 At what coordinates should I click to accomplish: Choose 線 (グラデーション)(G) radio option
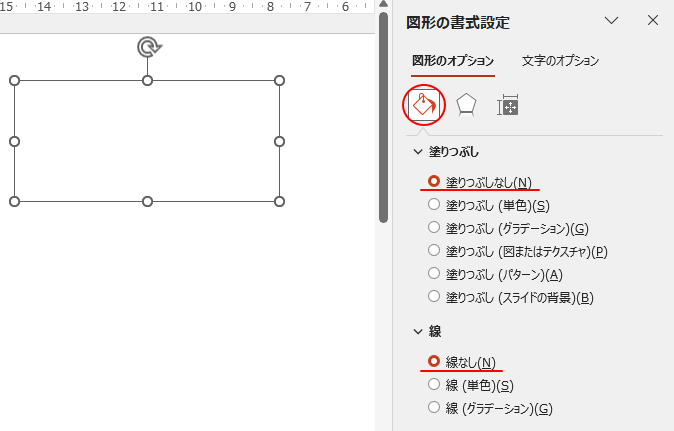pos(490,408)
